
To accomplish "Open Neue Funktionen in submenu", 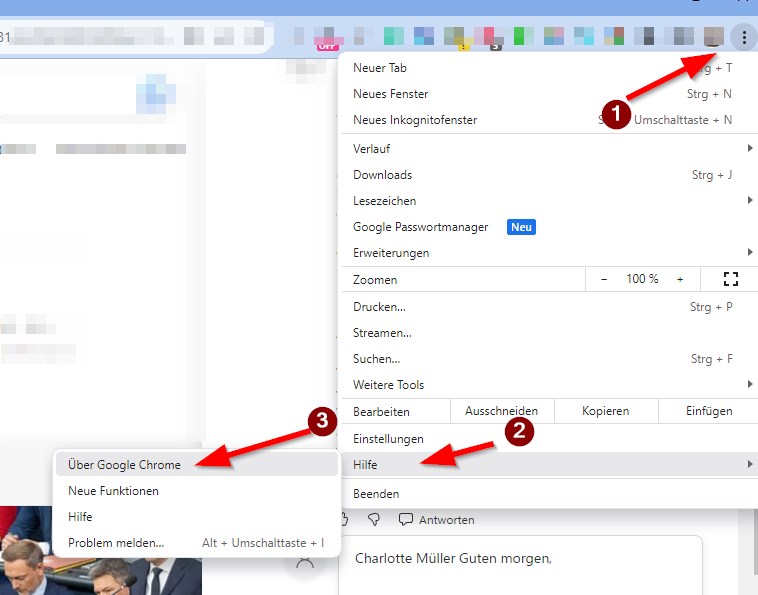I will click(x=196, y=491).
